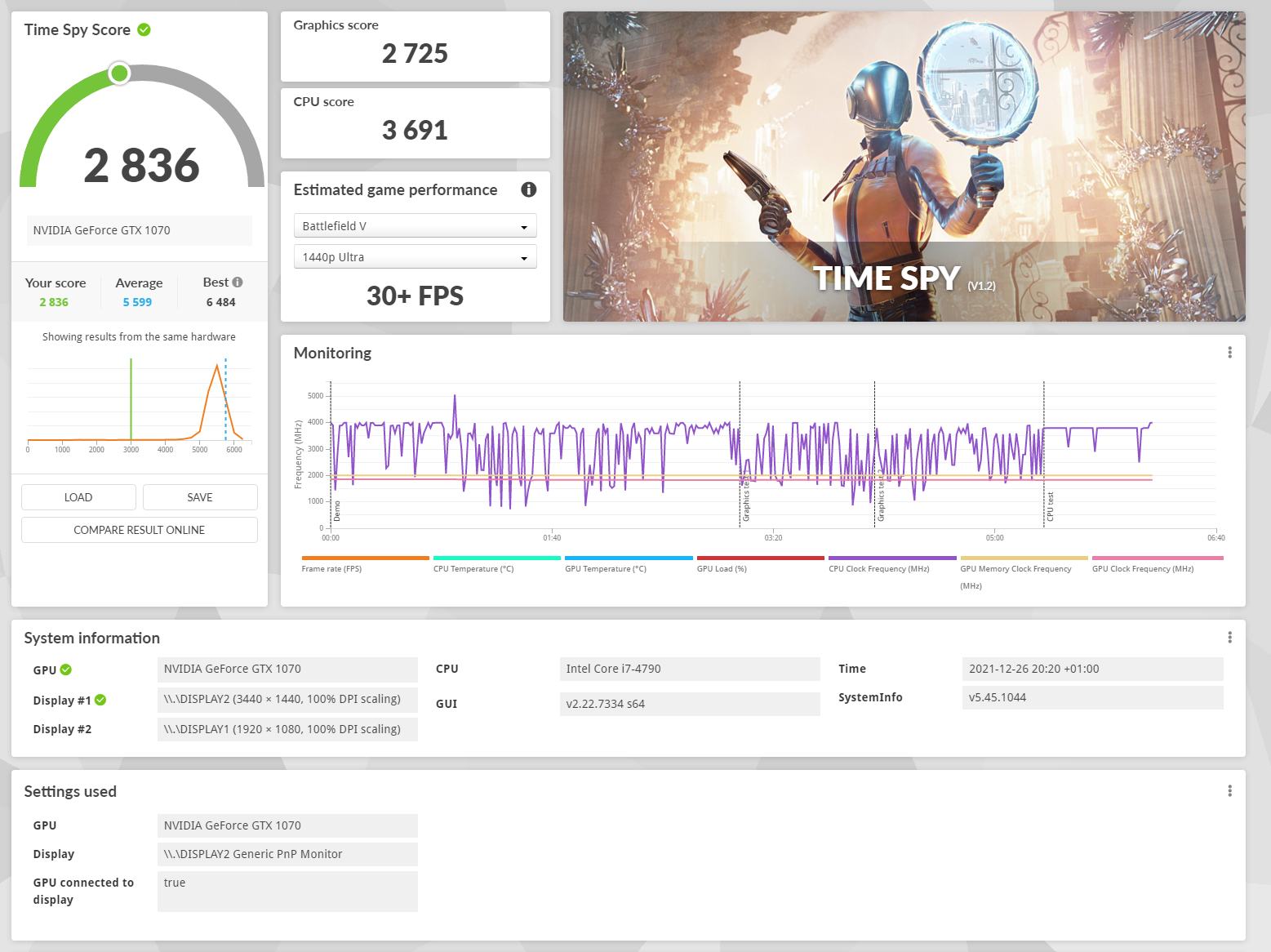Open the System information three-dot menu

1229,638
